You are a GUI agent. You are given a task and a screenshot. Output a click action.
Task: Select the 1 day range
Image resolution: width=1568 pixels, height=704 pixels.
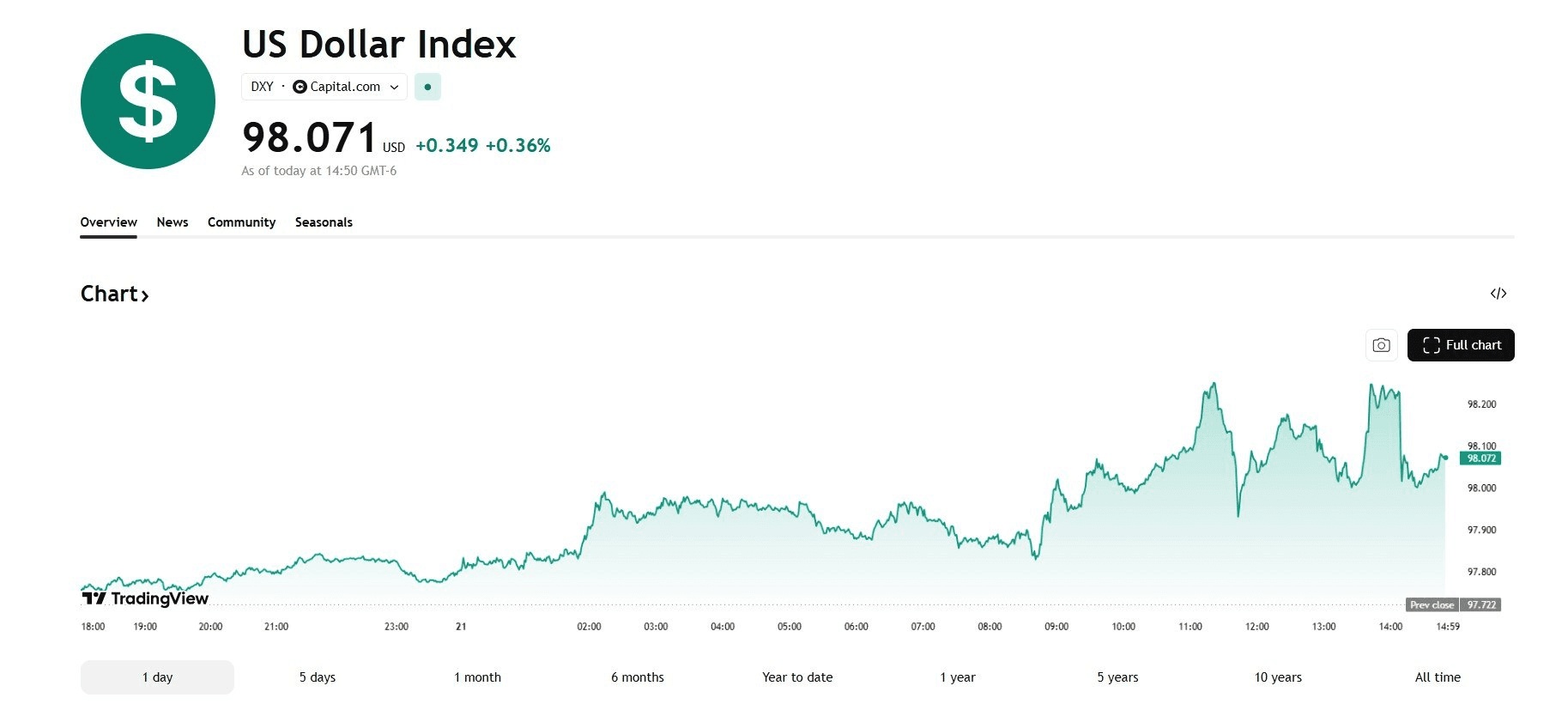157,677
